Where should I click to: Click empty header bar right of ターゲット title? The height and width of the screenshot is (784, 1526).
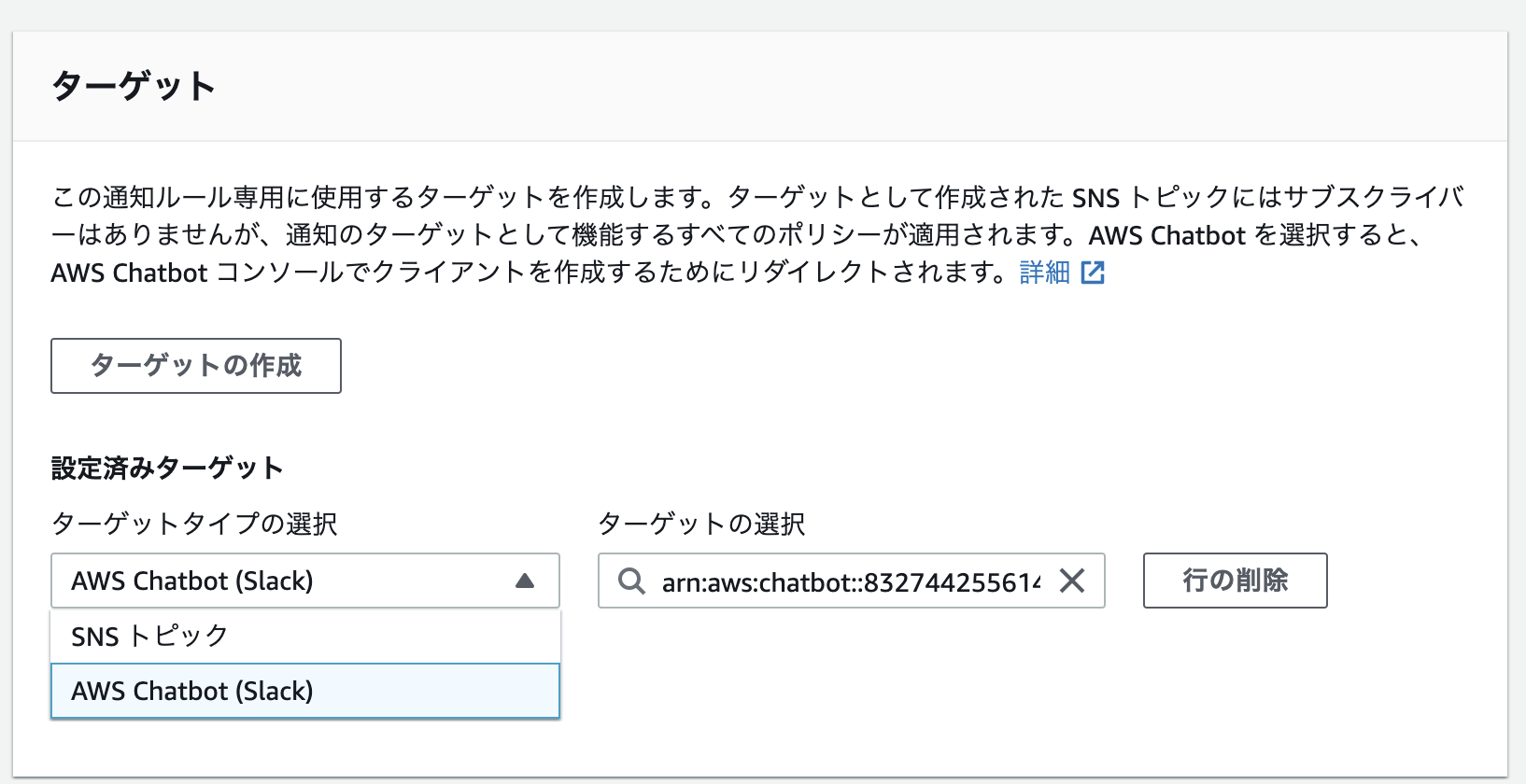coord(841,87)
